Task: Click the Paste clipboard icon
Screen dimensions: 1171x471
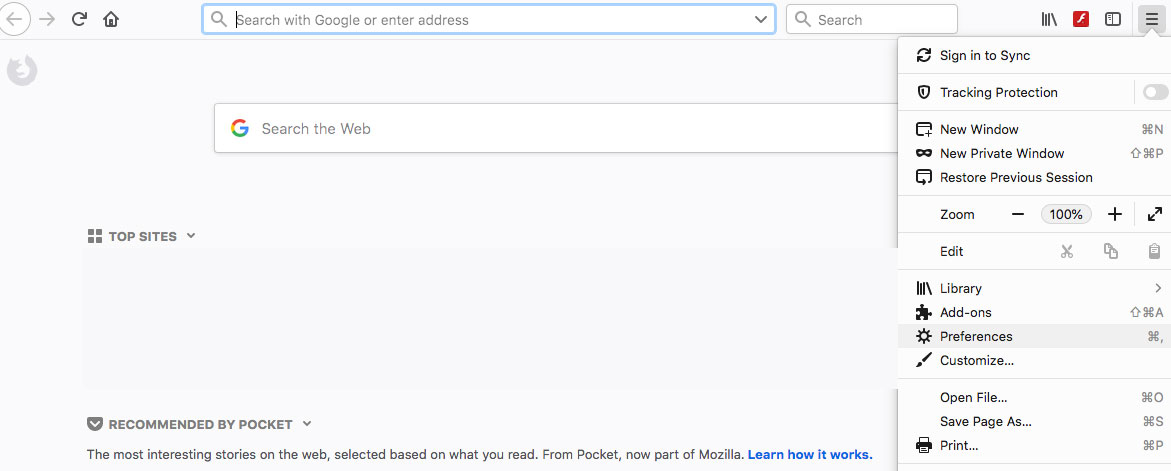Action: pyautogui.click(x=1155, y=252)
